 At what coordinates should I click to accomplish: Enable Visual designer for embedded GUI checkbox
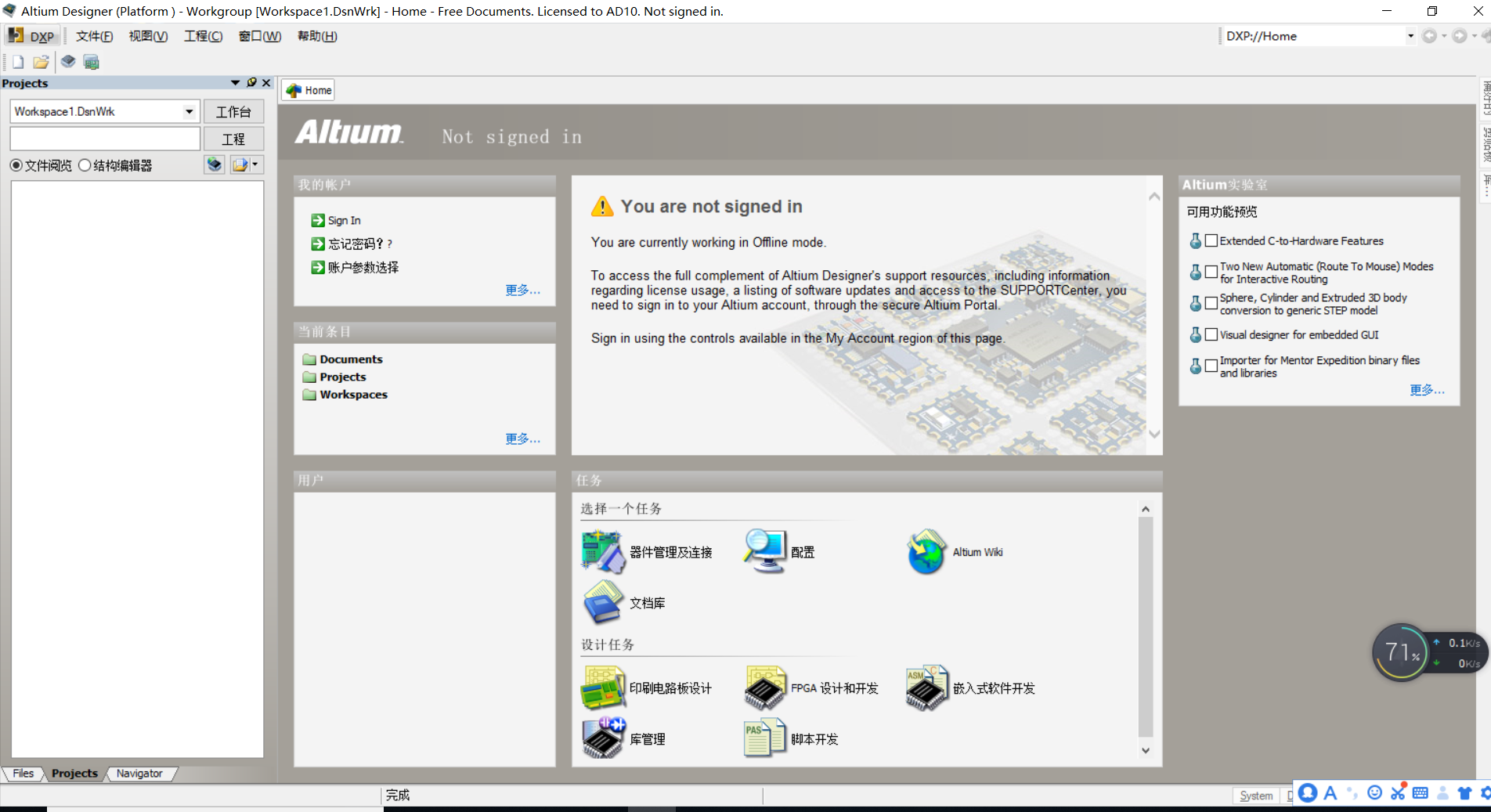coord(1211,334)
